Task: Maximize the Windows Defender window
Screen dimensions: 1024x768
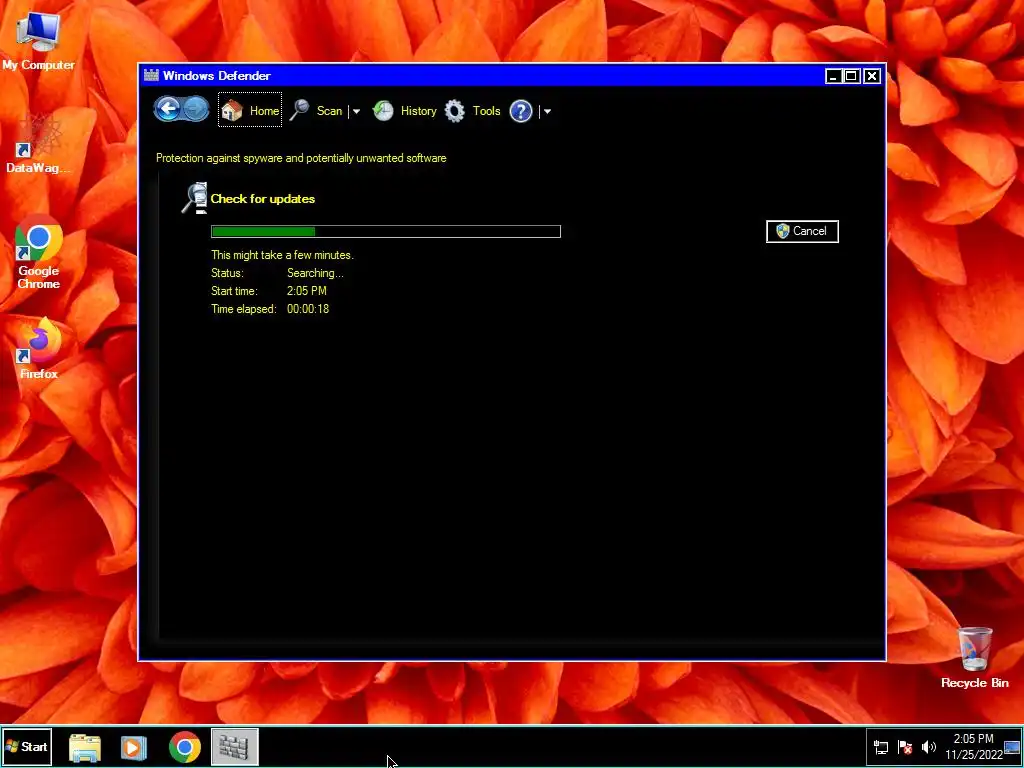Action: point(852,76)
